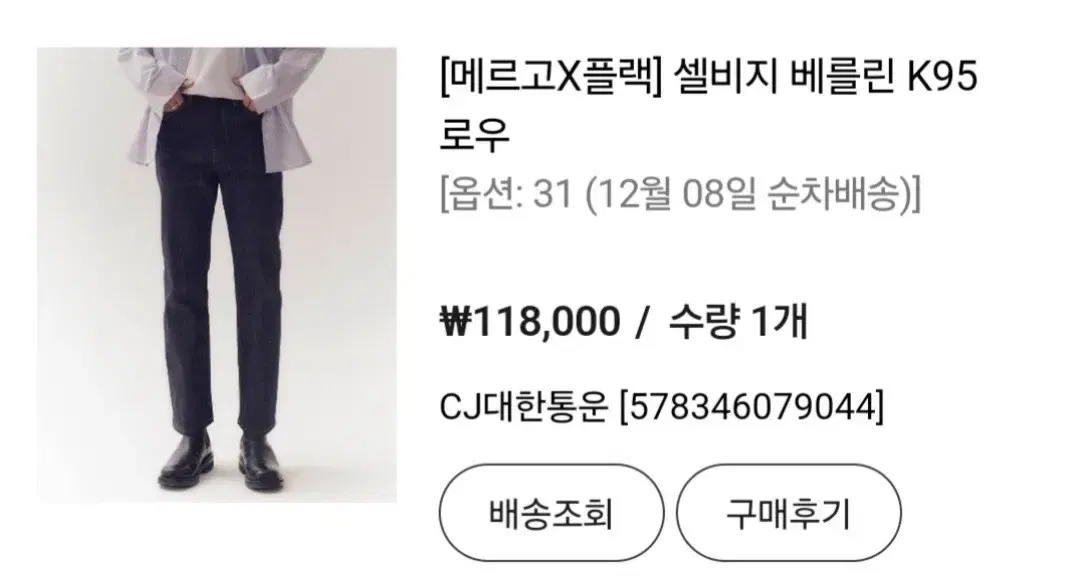The image size is (1080, 576).
Task: Click the 수량 label next to price
Action: (x=704, y=321)
